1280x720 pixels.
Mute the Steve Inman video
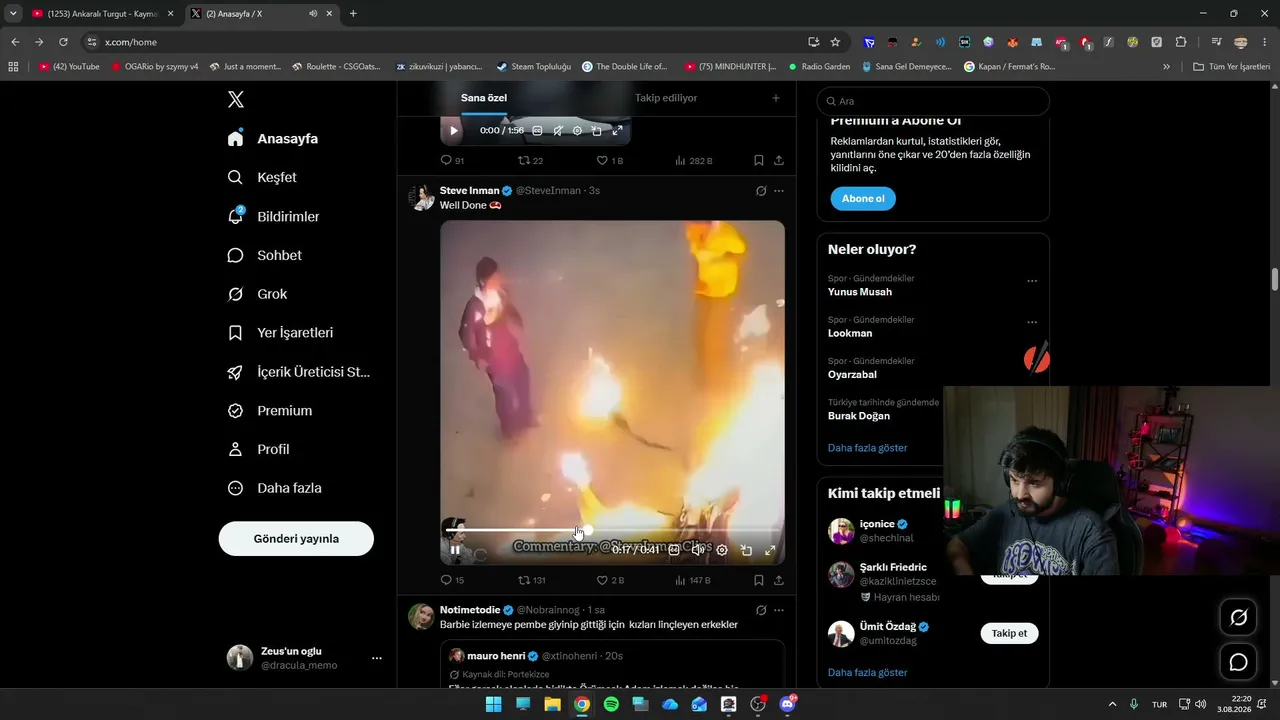[x=698, y=549]
